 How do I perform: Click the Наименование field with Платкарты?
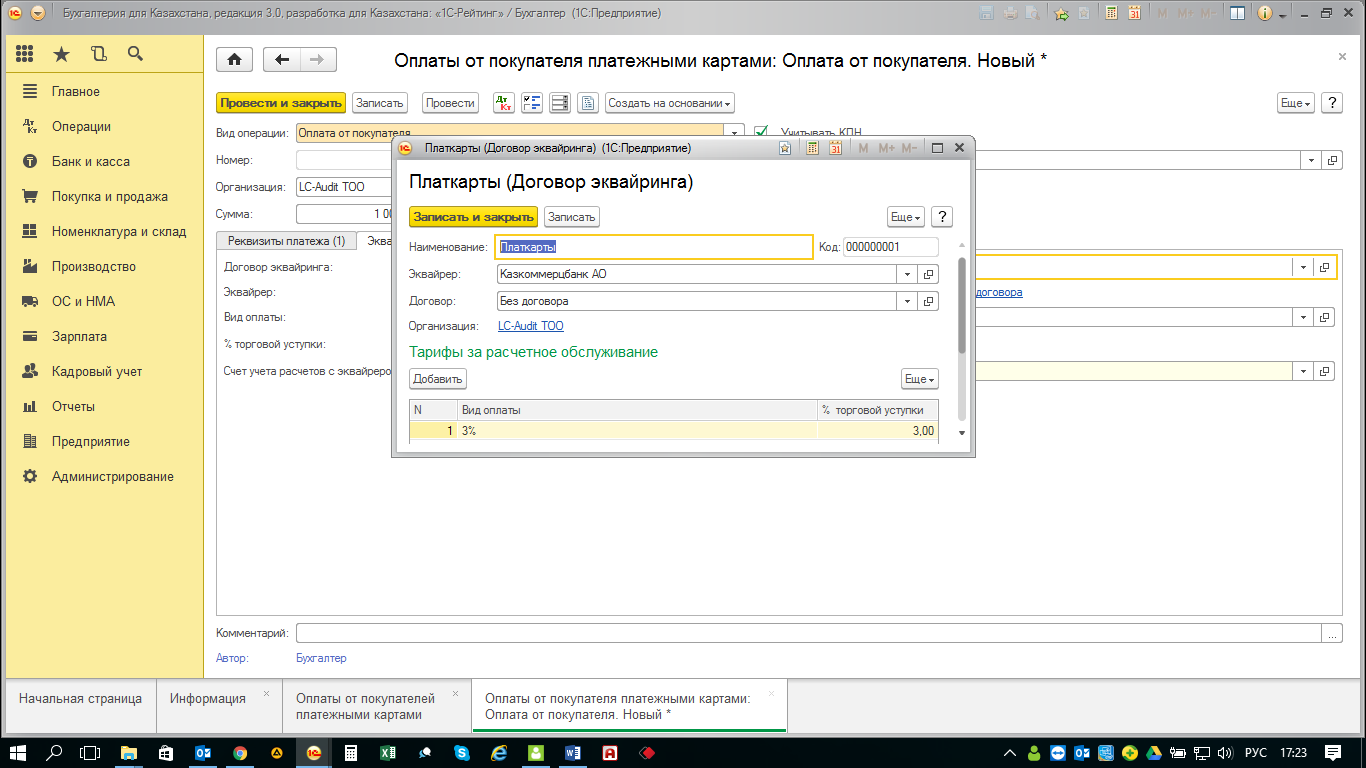(x=654, y=247)
